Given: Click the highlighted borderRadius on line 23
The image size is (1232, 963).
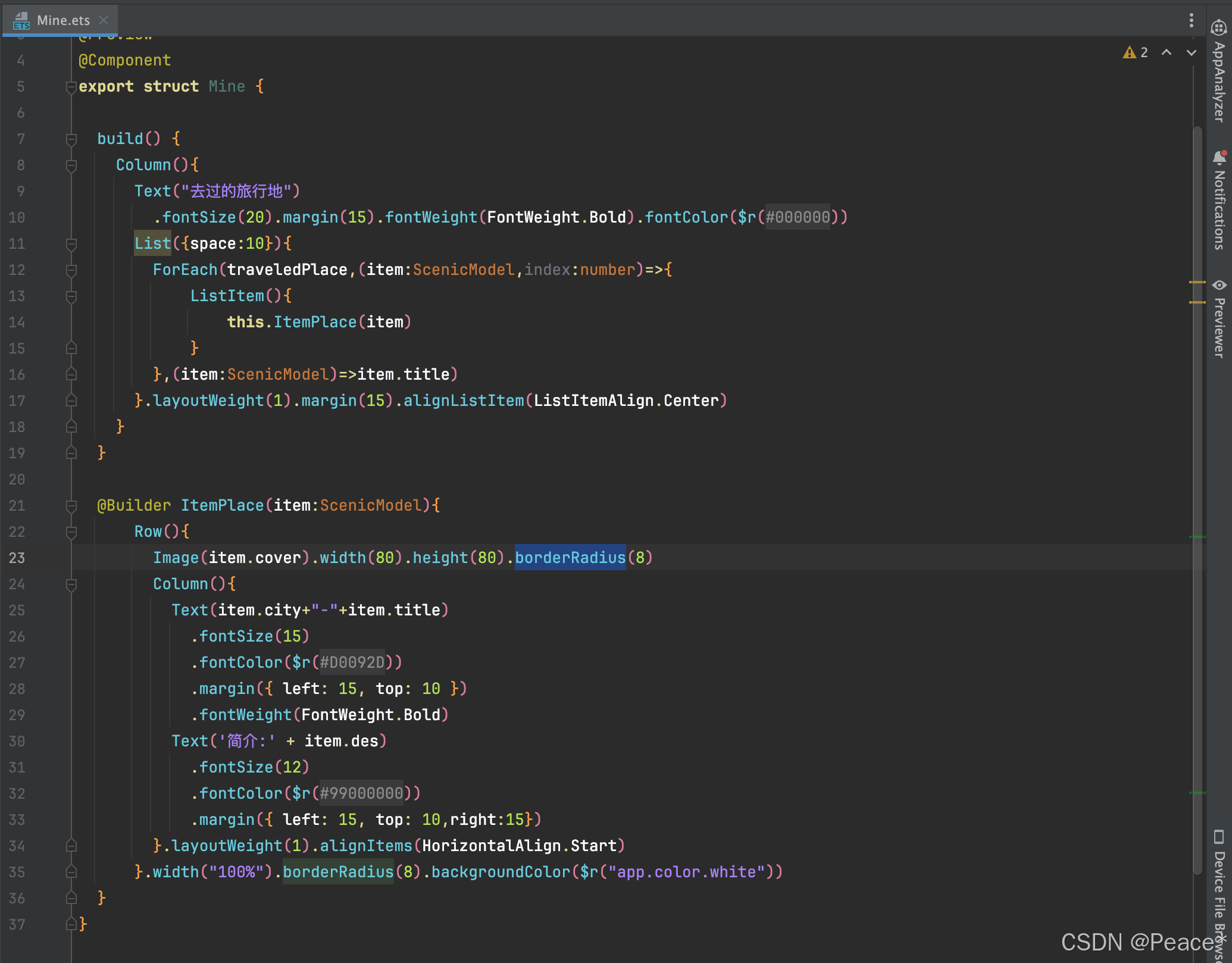Looking at the screenshot, I should pos(570,558).
